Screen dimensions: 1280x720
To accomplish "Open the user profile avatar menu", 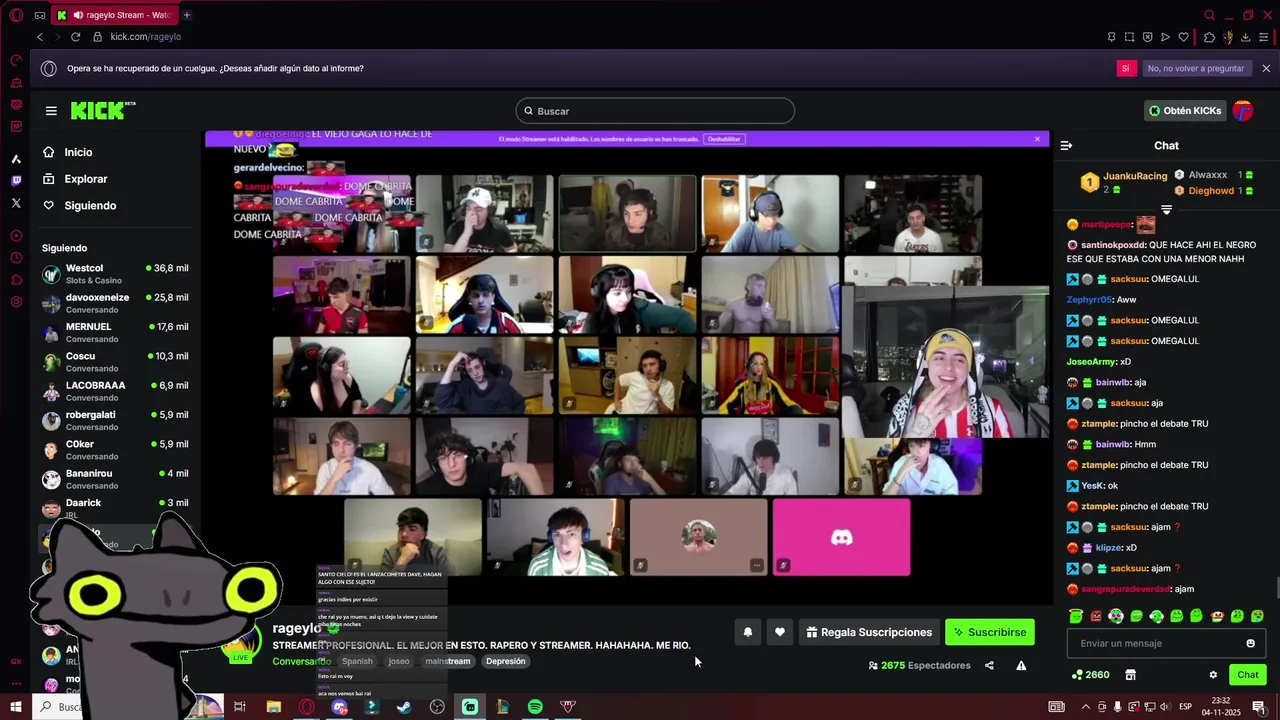I will point(1243,111).
